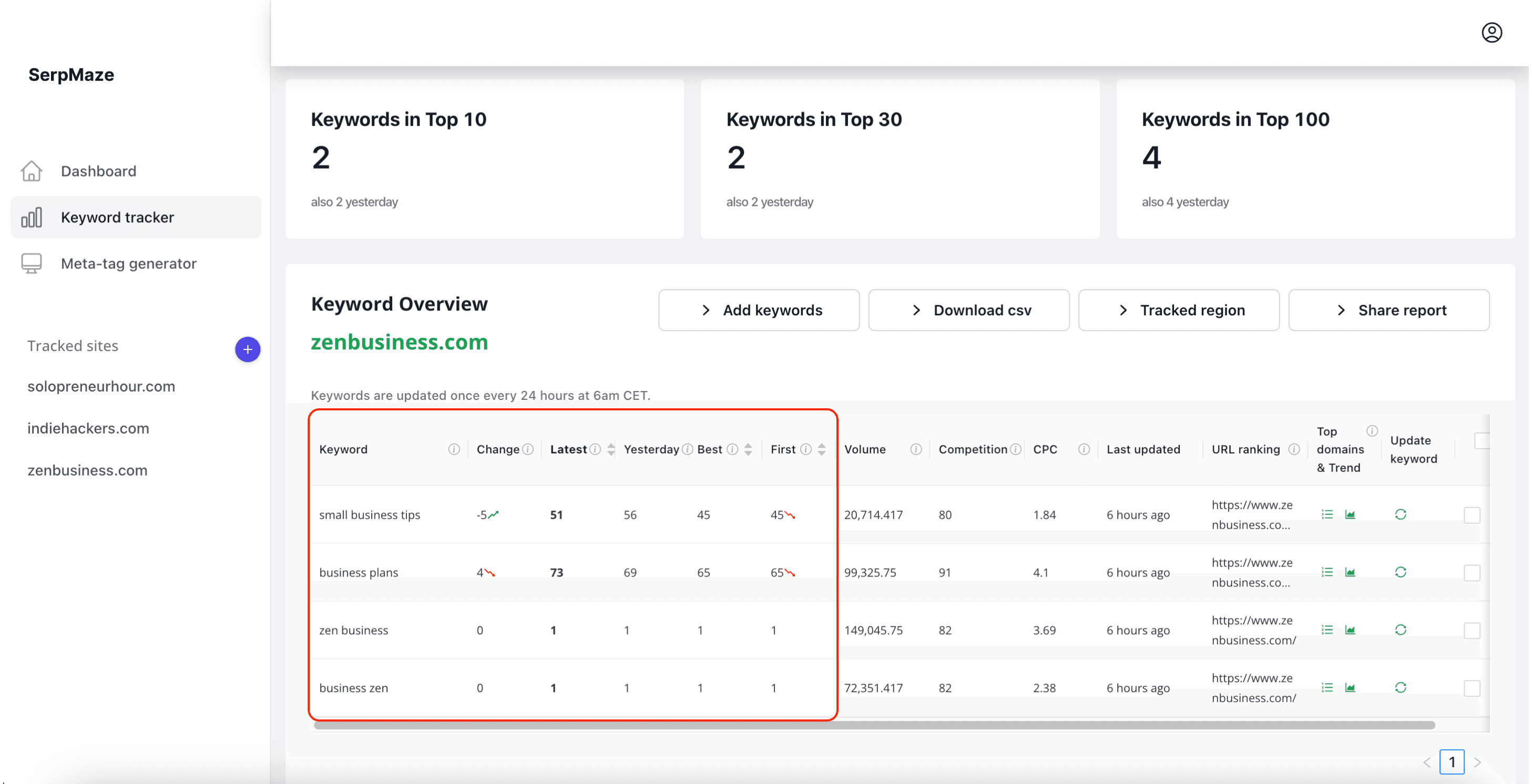1532x784 pixels.
Task: Select page 1 in pagination
Action: click(x=1452, y=762)
